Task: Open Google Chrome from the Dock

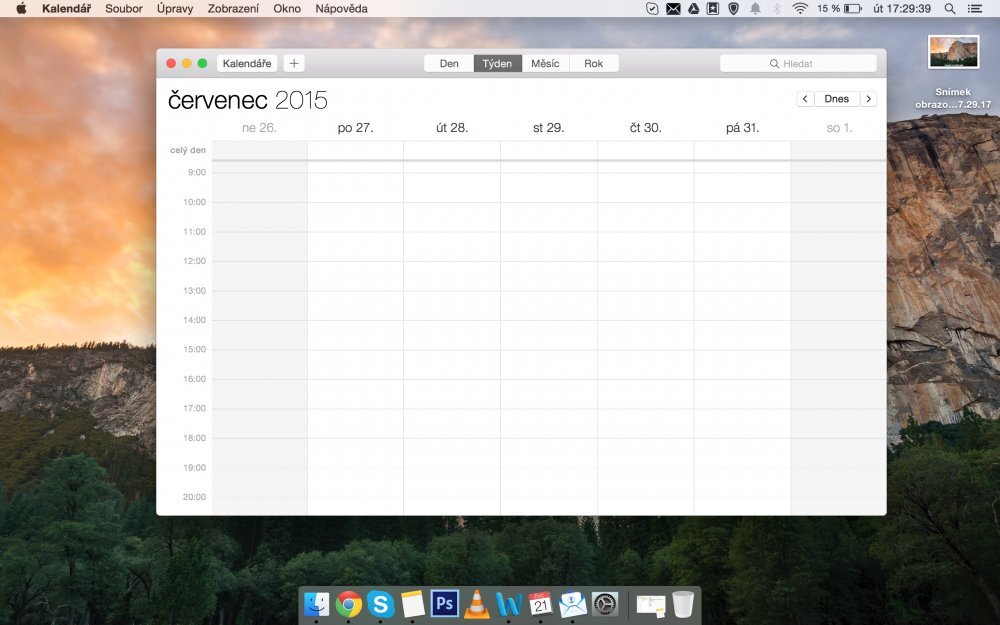Action: click(x=346, y=604)
